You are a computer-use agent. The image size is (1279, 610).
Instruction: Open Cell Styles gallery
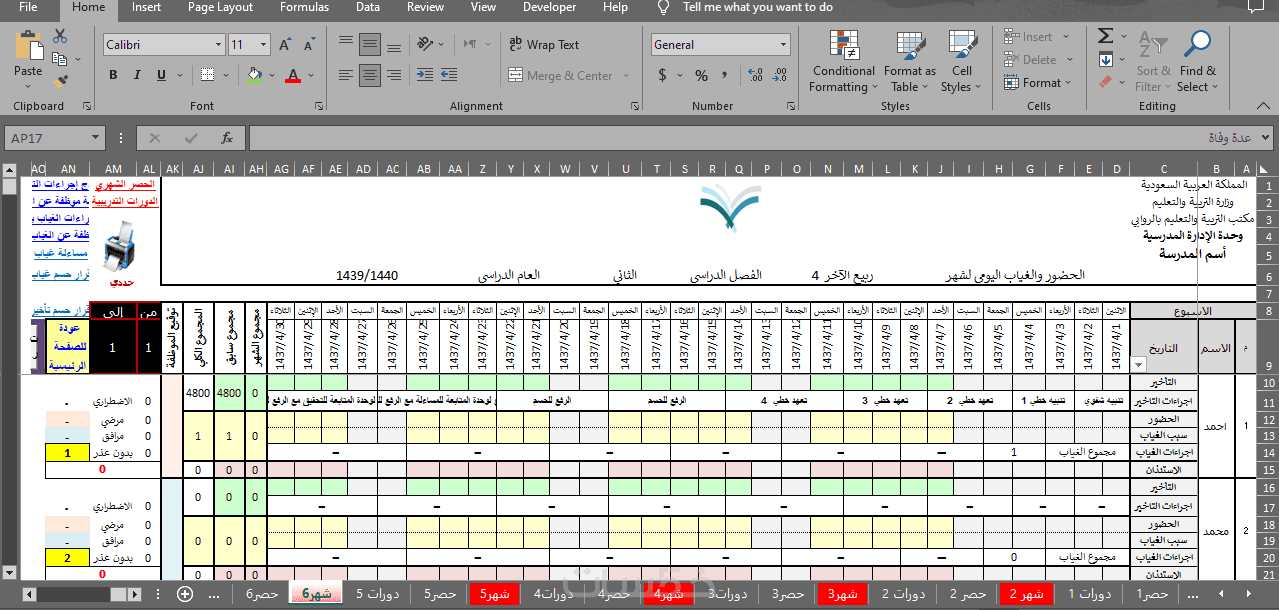pyautogui.click(x=962, y=61)
